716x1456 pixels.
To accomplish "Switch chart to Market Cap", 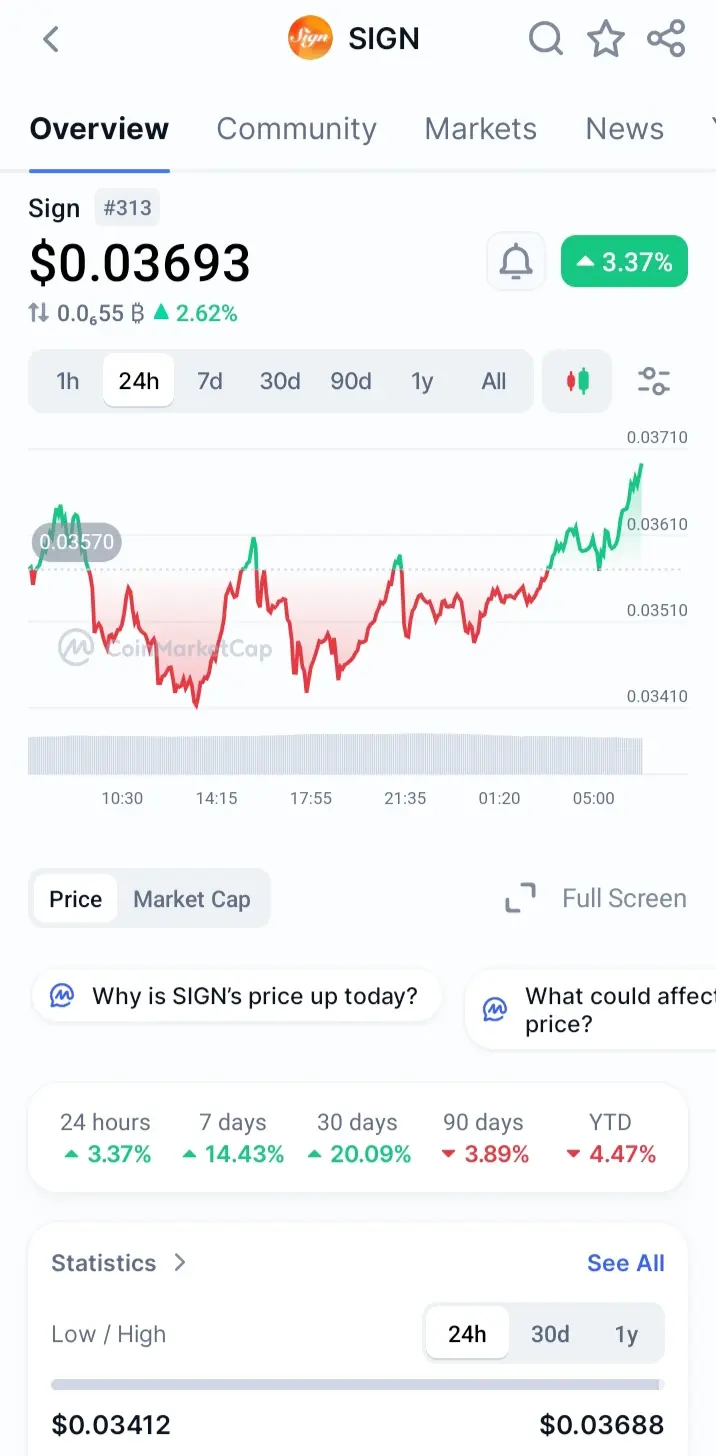I will tap(192, 899).
